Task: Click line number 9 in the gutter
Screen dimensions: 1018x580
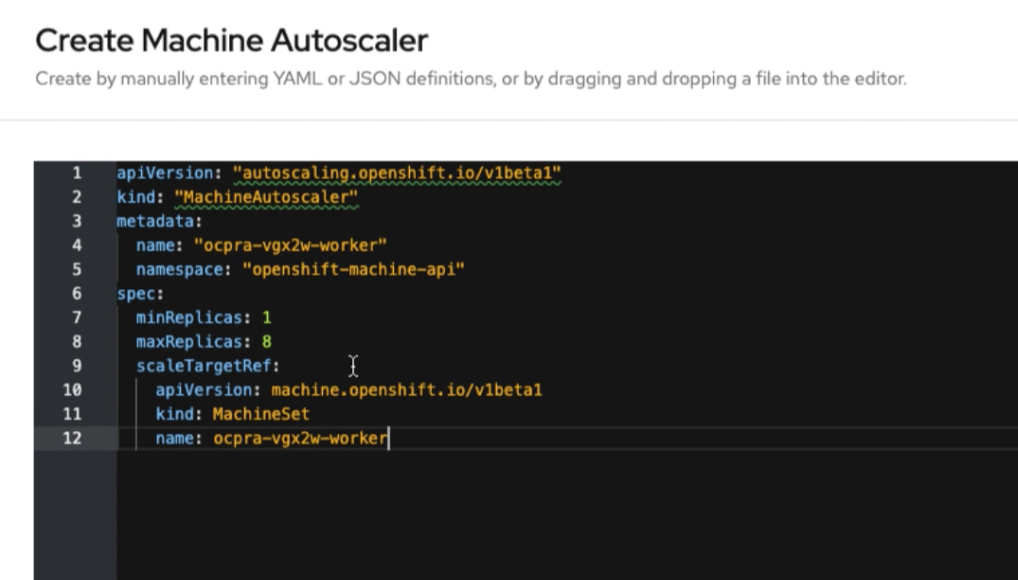Action: tap(76, 366)
